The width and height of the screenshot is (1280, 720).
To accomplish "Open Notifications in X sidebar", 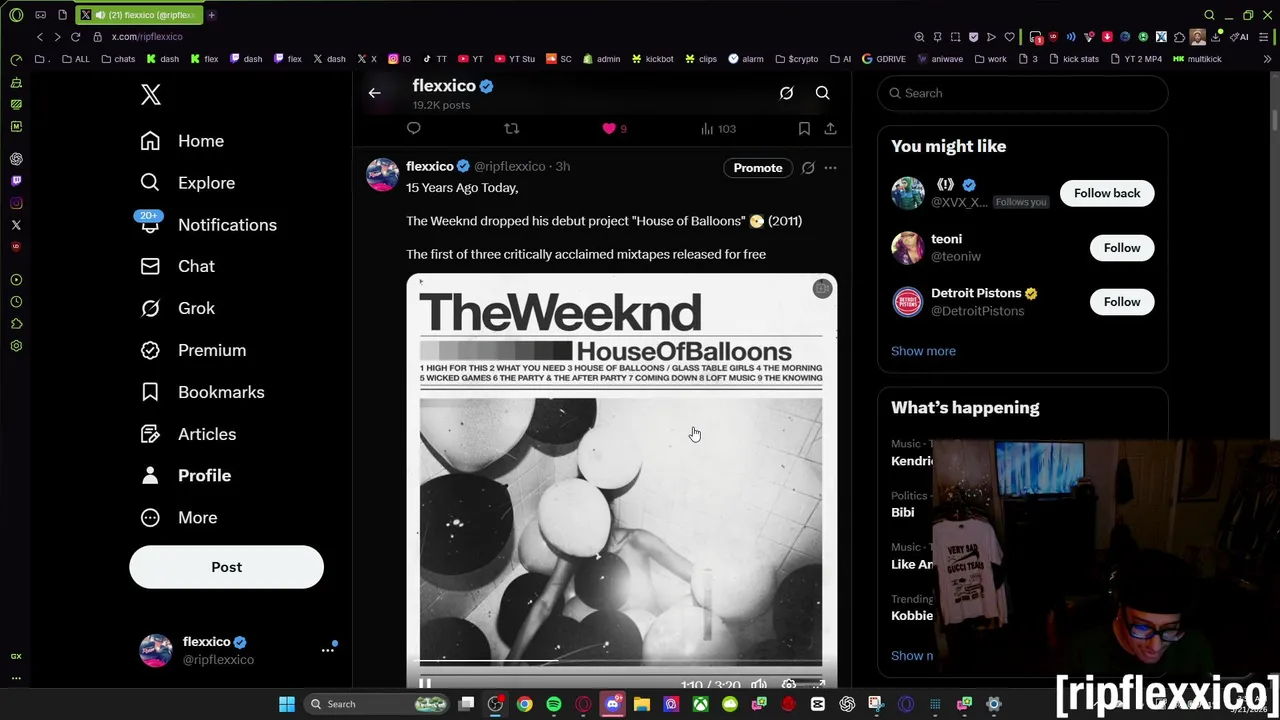I will 208,225.
